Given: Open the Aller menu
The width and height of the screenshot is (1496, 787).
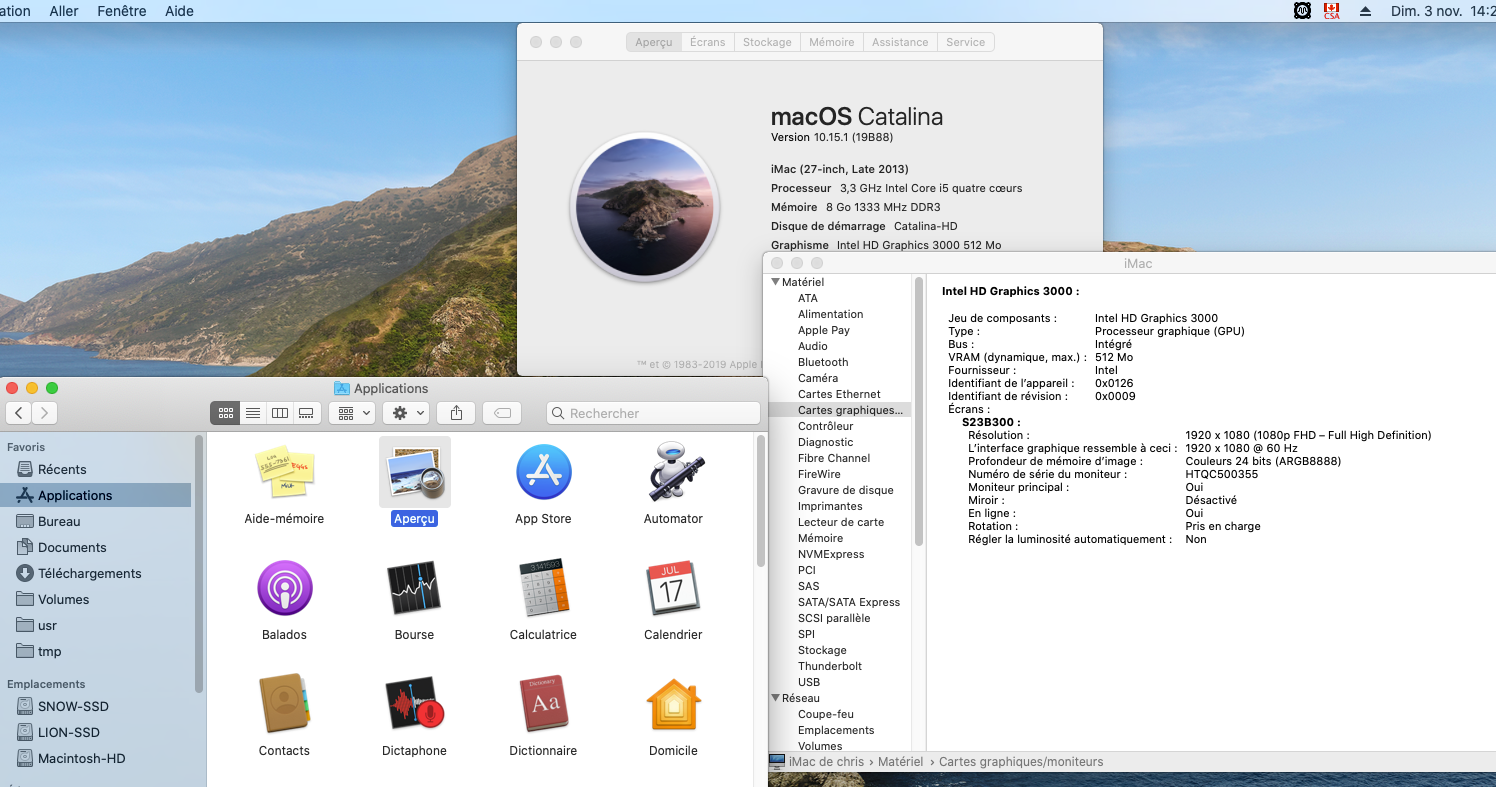Looking at the screenshot, I should (x=64, y=11).
